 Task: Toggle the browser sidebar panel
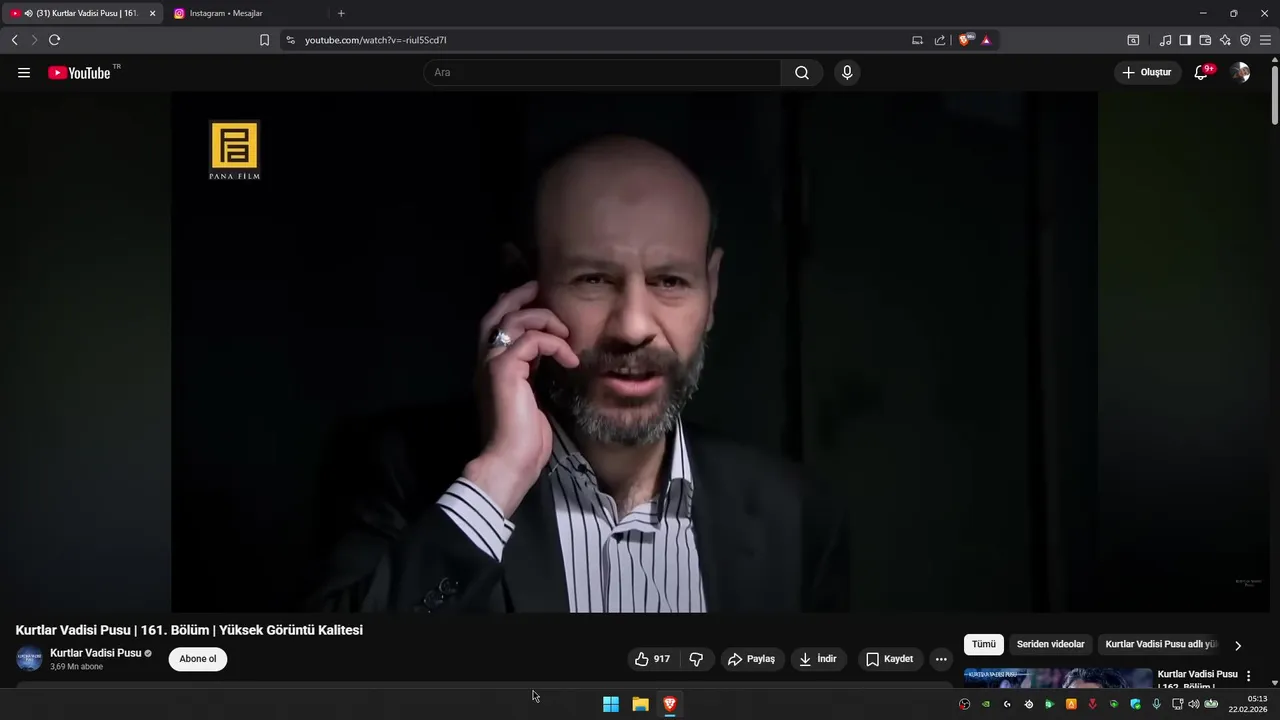point(1185,40)
